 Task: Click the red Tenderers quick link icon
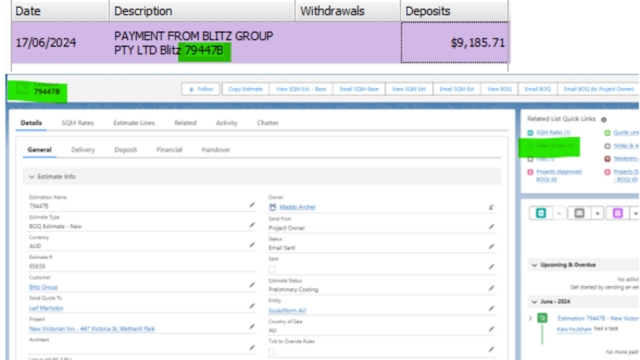tap(607, 159)
